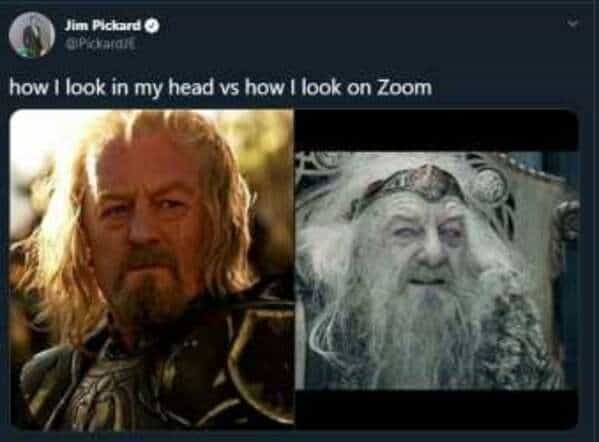Image resolution: width=599 pixels, height=442 pixels.
Task: Click the black bar below right photo
Action: tap(437, 410)
